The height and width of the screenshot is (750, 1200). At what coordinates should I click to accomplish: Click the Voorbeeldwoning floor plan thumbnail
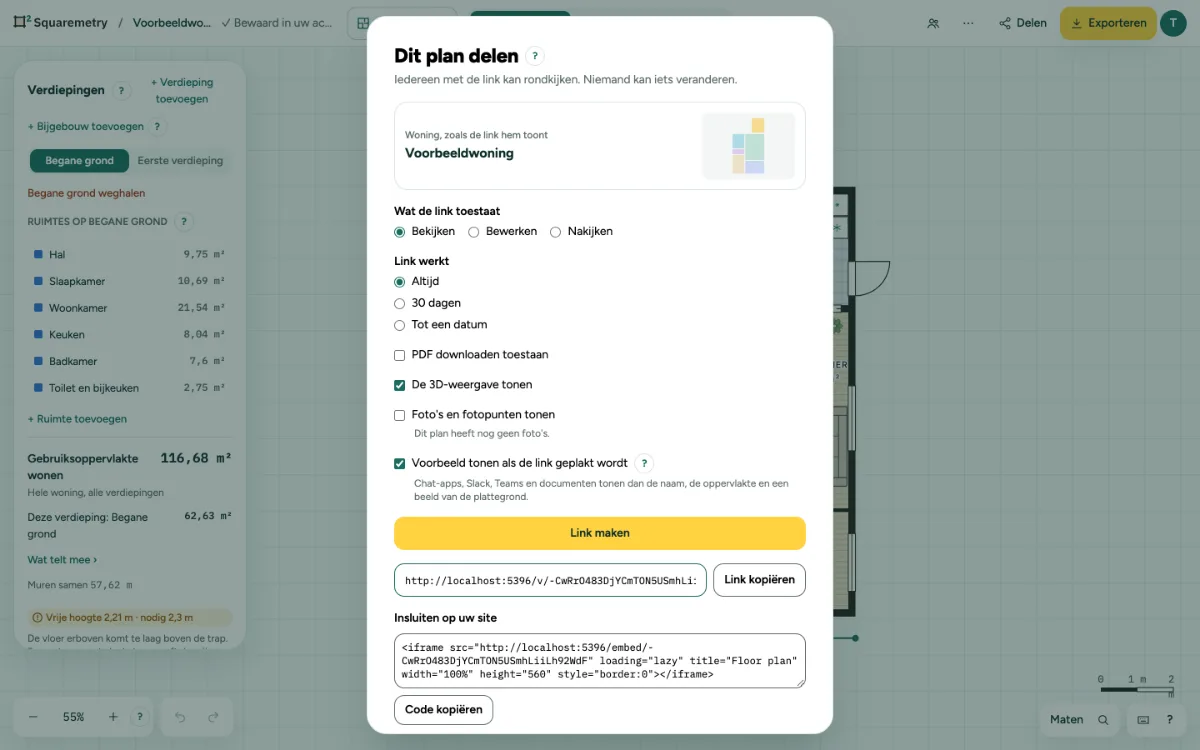pyautogui.click(x=748, y=146)
